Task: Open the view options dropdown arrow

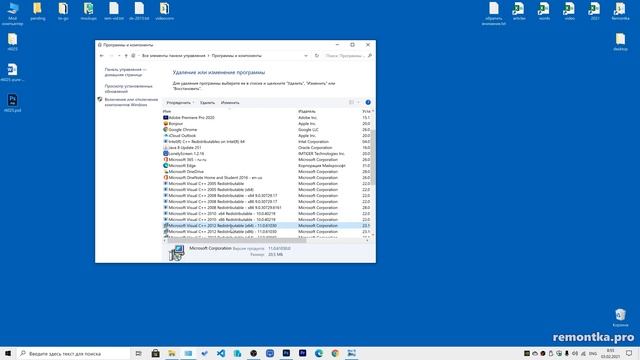Action: [358, 102]
